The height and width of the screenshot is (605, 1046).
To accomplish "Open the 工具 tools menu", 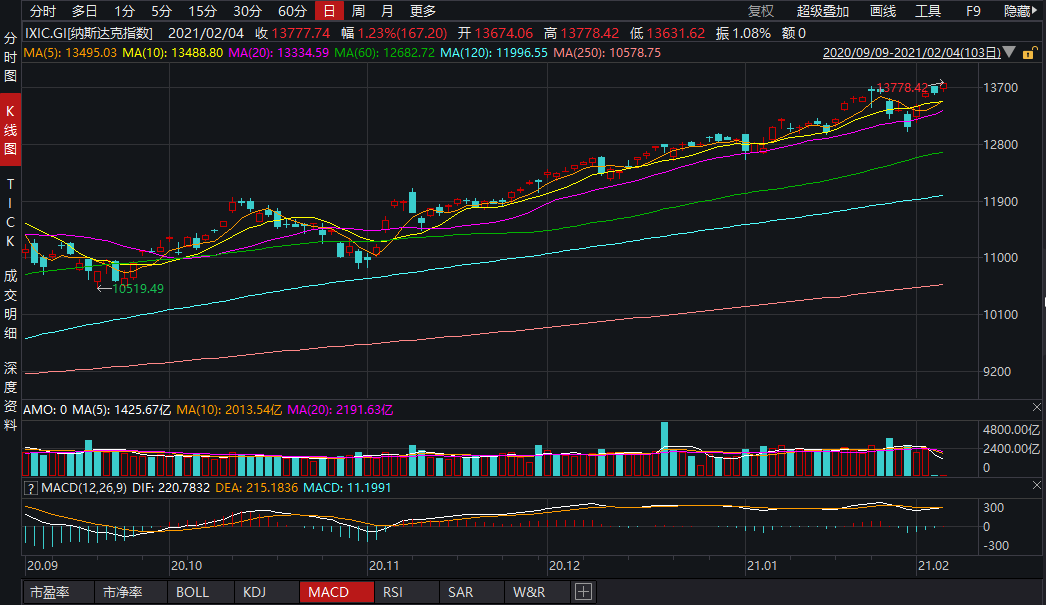I will (x=929, y=11).
